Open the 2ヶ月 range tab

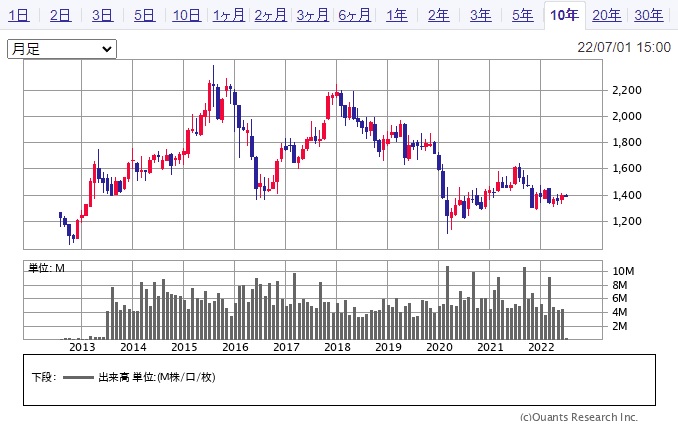[x=270, y=15]
